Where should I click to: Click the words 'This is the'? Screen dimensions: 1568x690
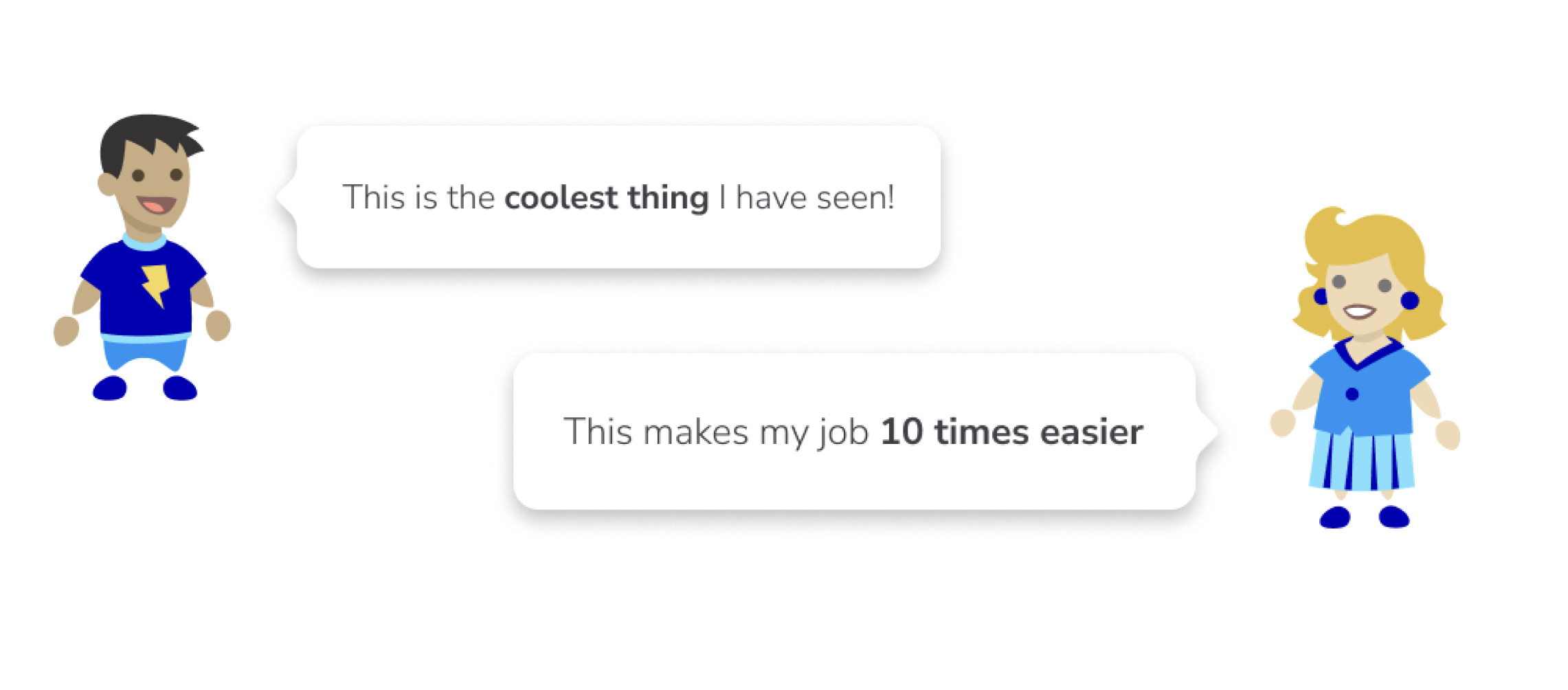pyautogui.click(x=418, y=198)
